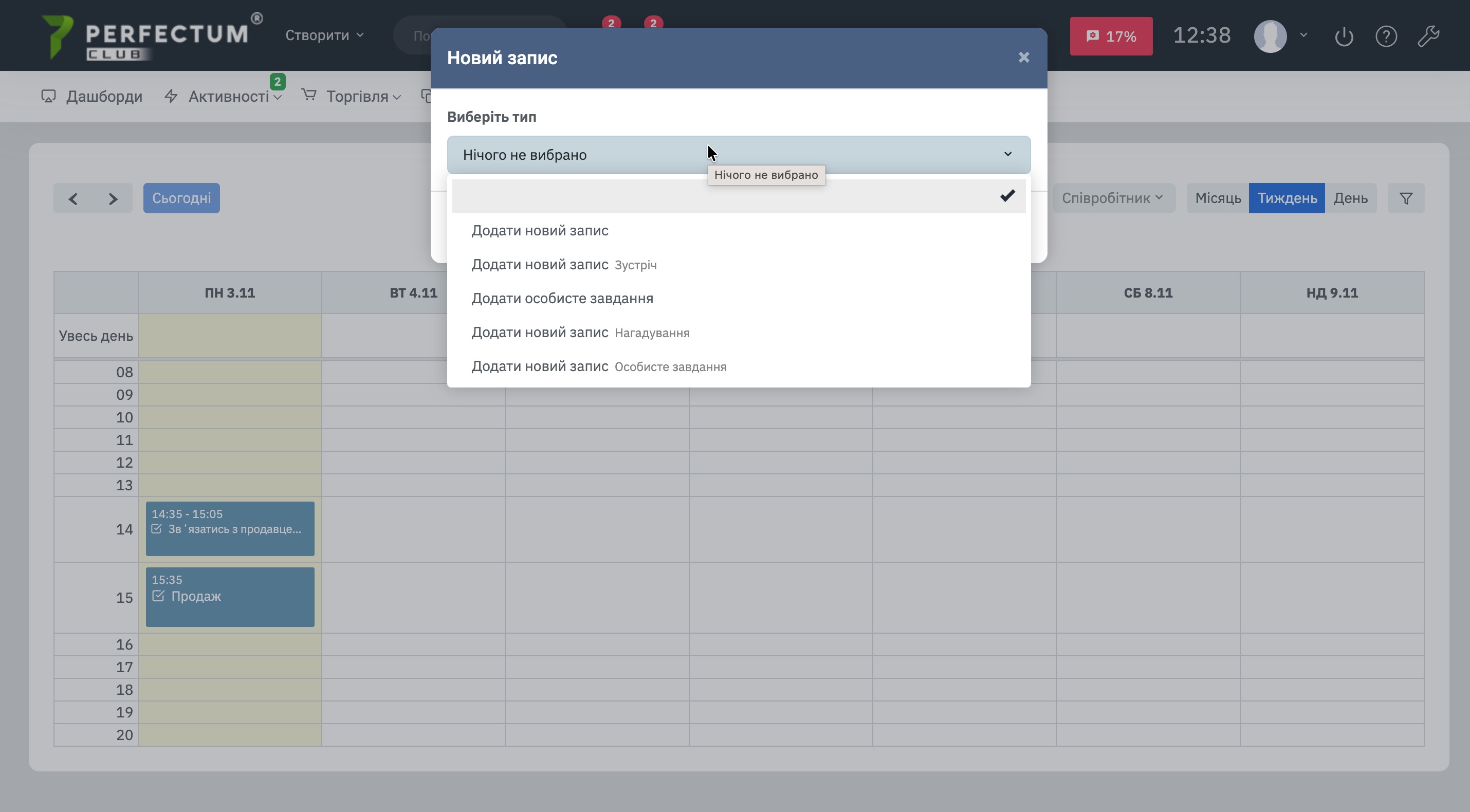Click the user avatar icon
This screenshot has height=812, width=1470.
tap(1270, 36)
